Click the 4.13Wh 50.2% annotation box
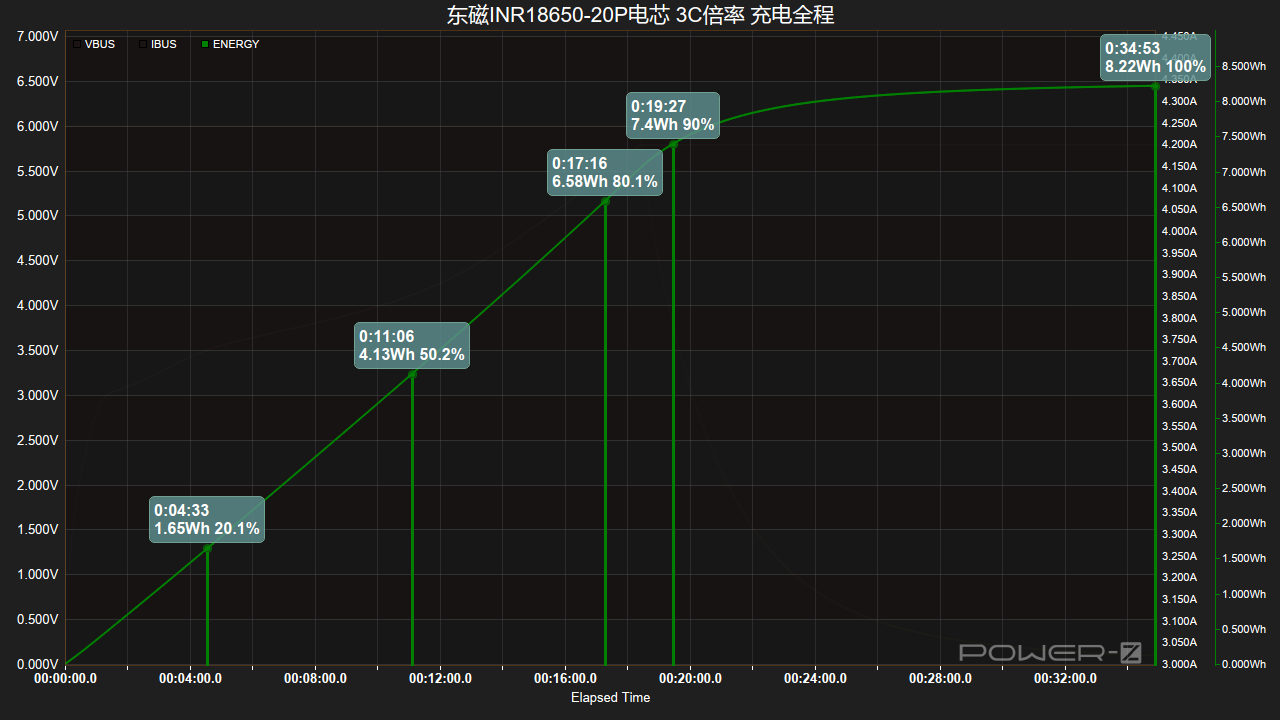This screenshot has width=1280, height=720. (x=412, y=345)
